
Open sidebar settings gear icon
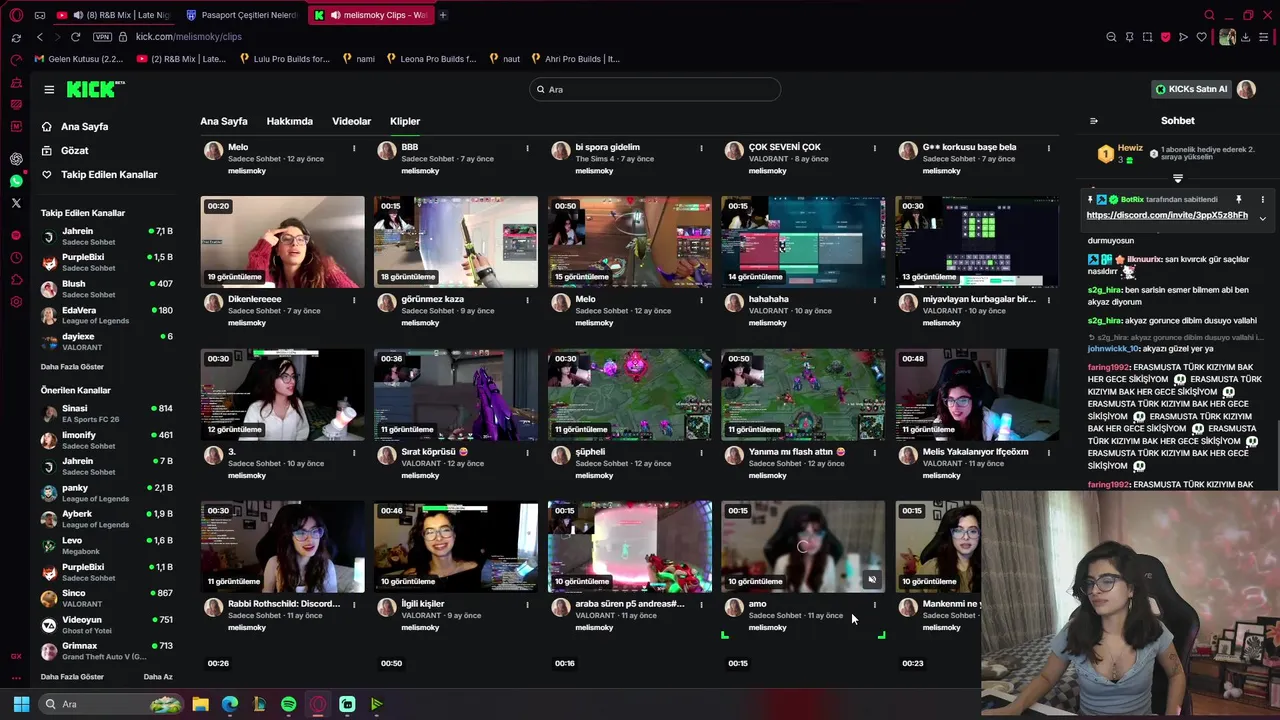click(16, 301)
